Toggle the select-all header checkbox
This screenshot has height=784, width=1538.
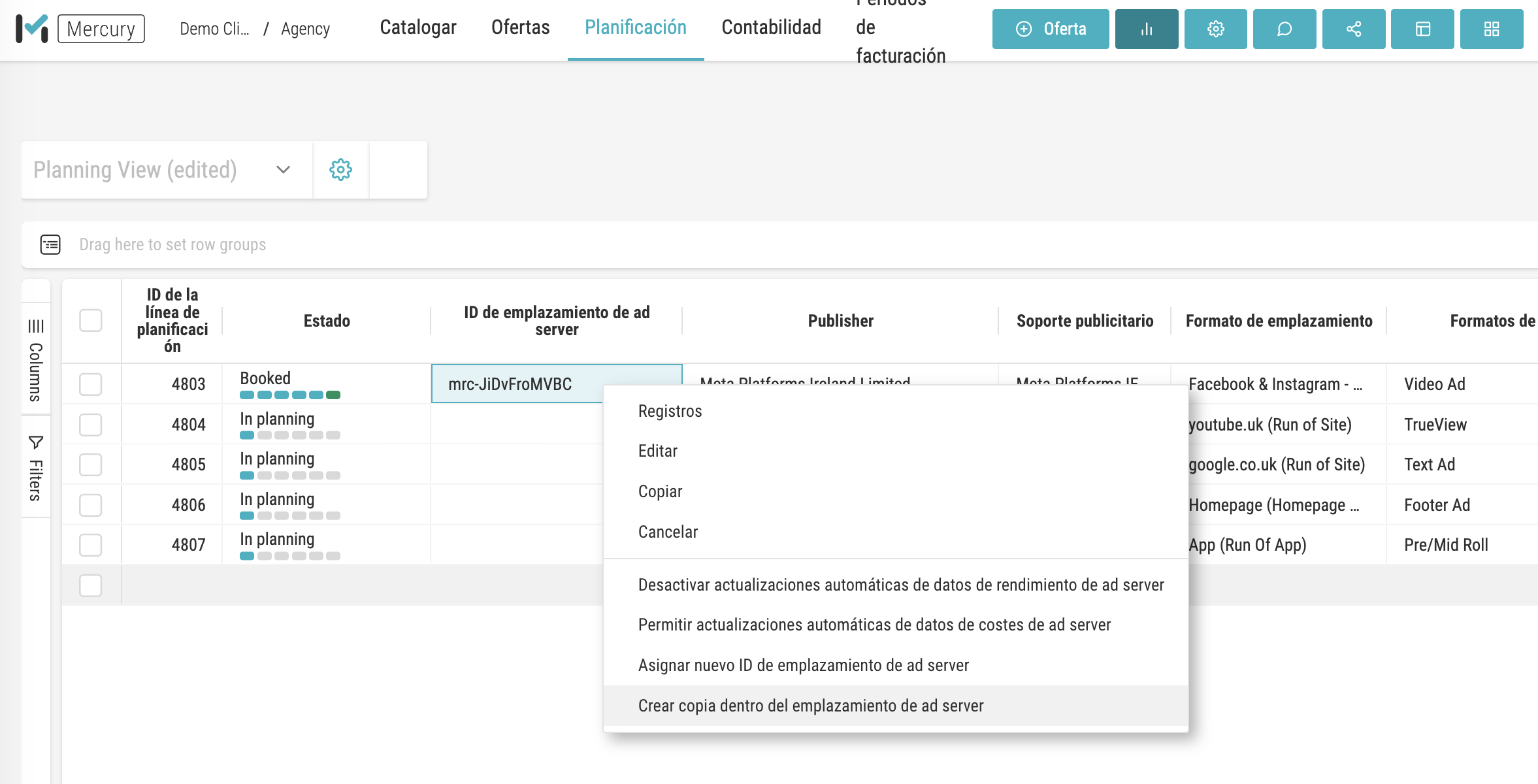pyautogui.click(x=91, y=321)
